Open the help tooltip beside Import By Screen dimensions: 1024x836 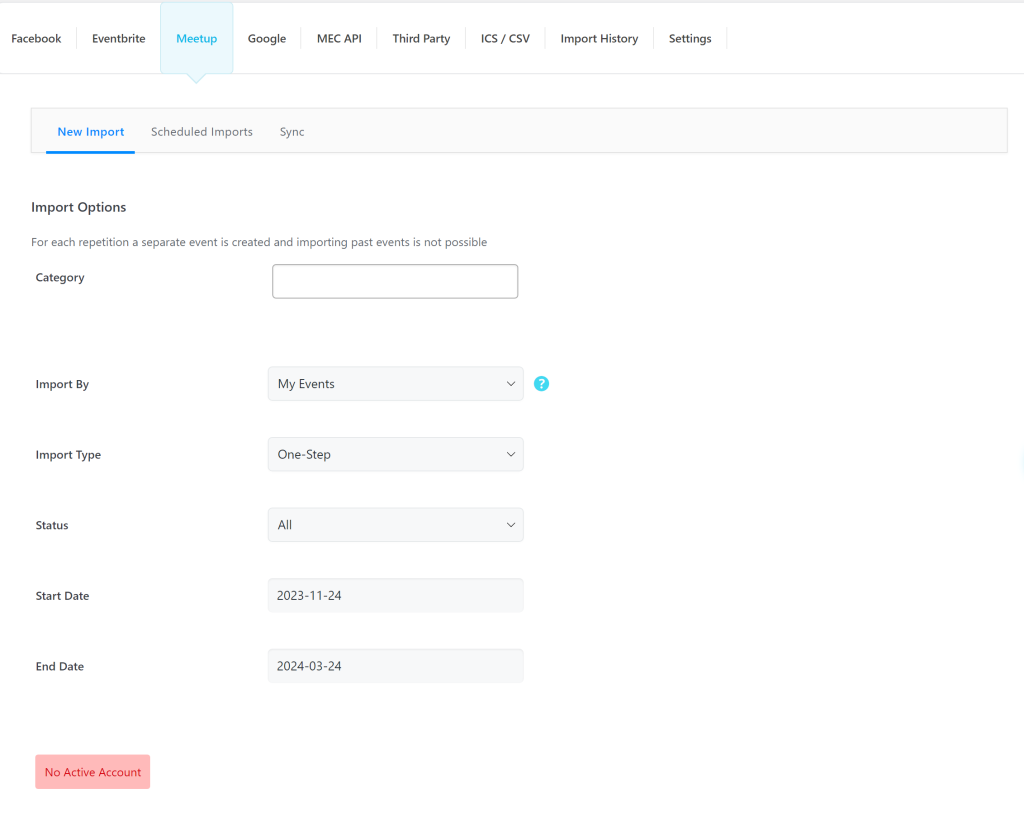tap(541, 383)
